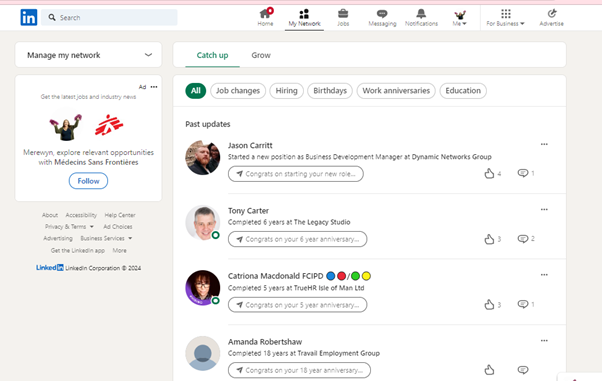Viewport: 602px width, 381px height.
Task: Select the All filter chip
Action: (x=196, y=91)
